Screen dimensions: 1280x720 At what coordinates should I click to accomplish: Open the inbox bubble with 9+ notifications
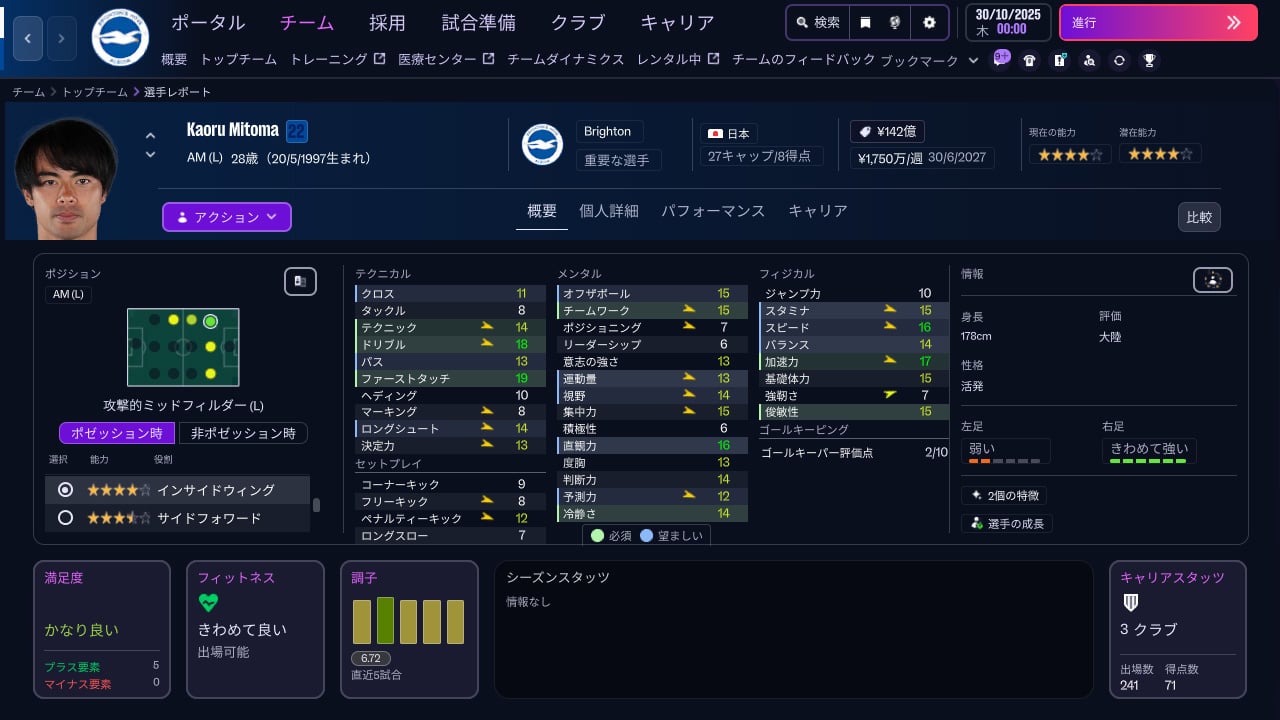(x=1000, y=60)
